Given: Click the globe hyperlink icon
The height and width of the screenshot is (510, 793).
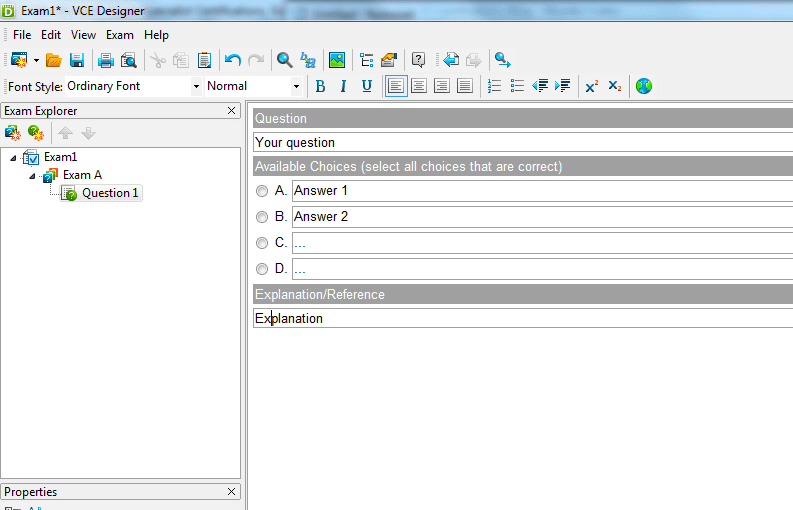Looking at the screenshot, I should [644, 86].
